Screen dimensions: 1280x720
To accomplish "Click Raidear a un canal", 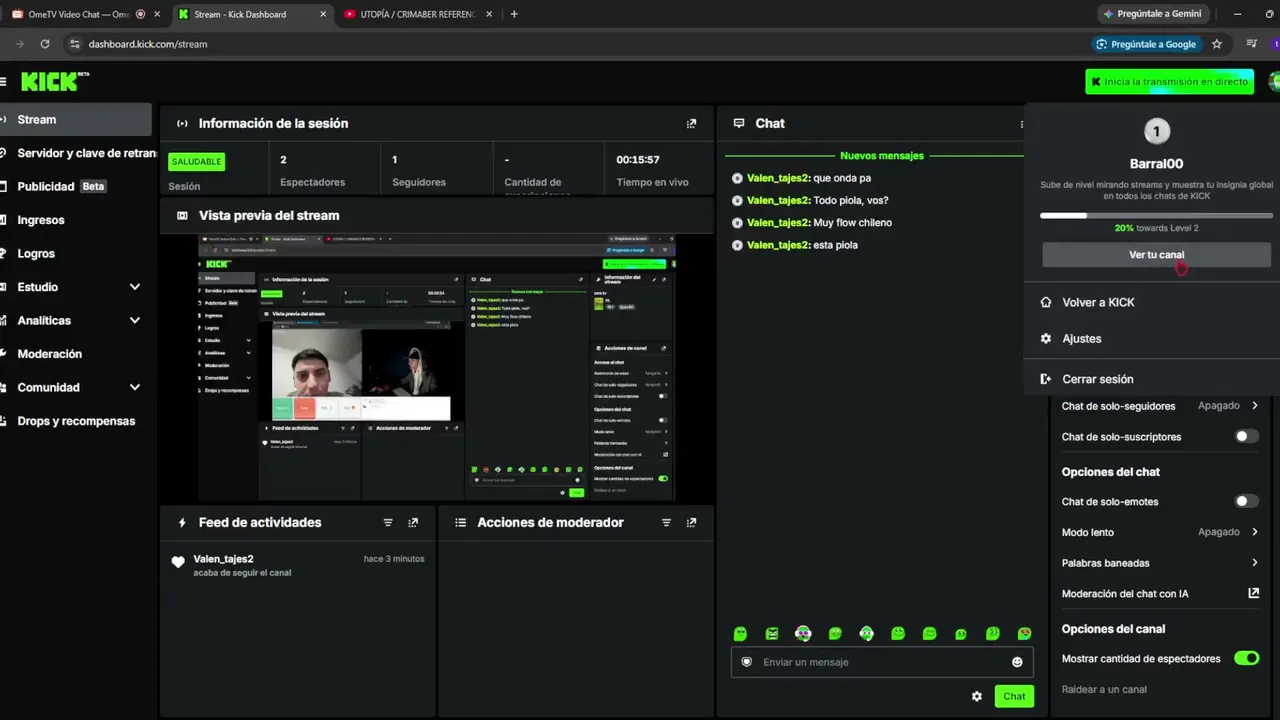I will pyautogui.click(x=1104, y=689).
